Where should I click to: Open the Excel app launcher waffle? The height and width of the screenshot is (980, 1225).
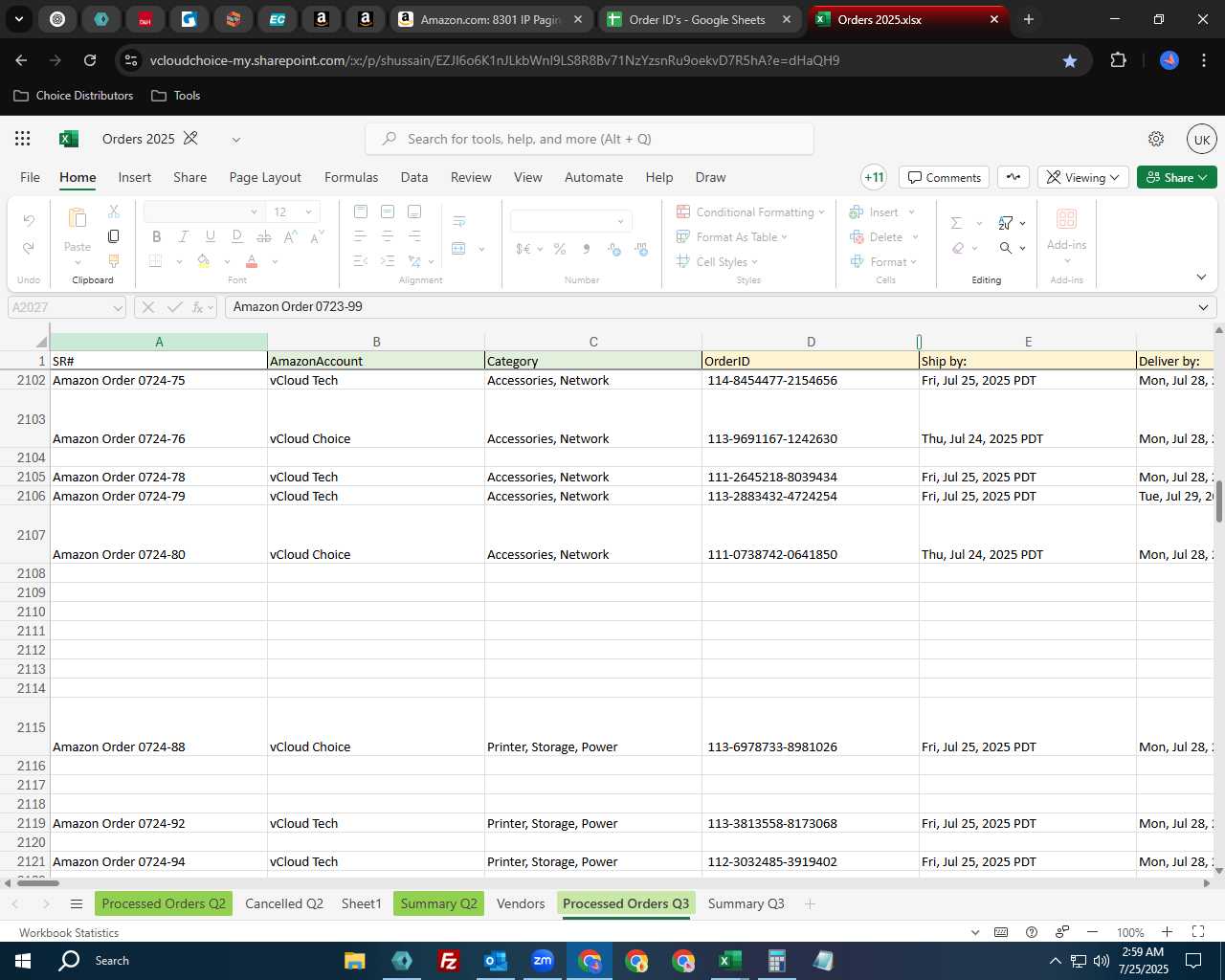tap(23, 139)
